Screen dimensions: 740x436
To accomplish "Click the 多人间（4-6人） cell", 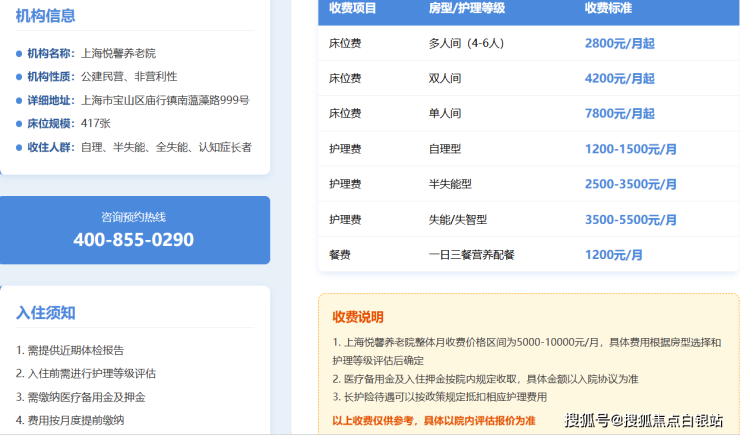I will tap(467, 43).
